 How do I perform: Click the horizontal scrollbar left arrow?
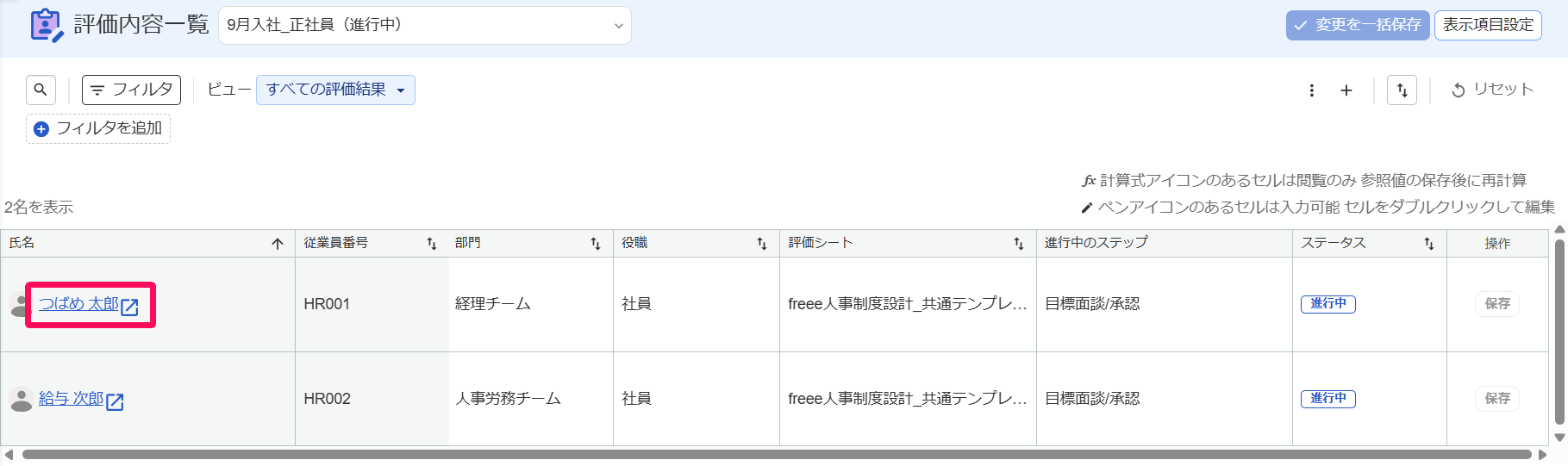tap(9, 455)
